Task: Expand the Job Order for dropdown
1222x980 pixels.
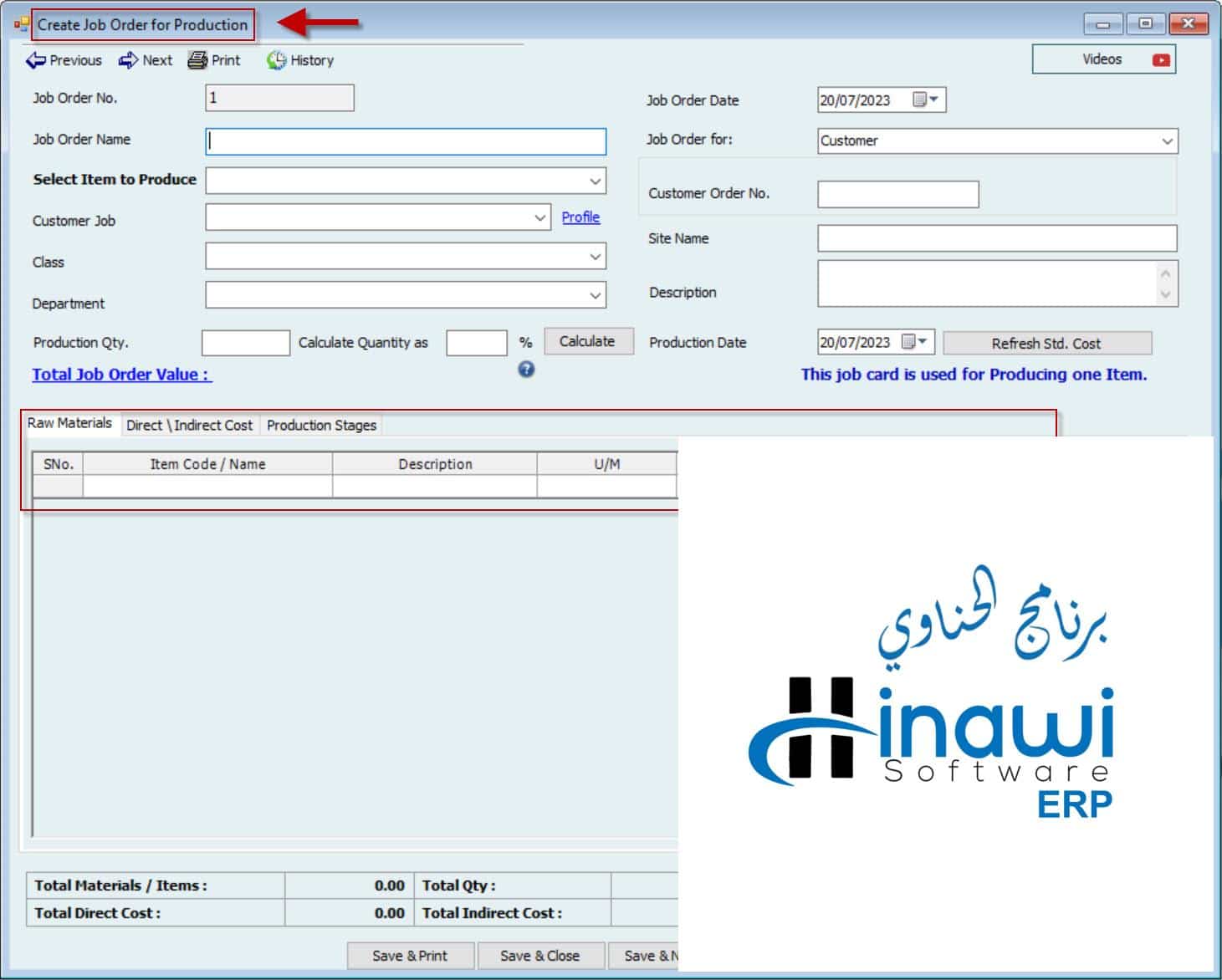Action: click(1167, 141)
